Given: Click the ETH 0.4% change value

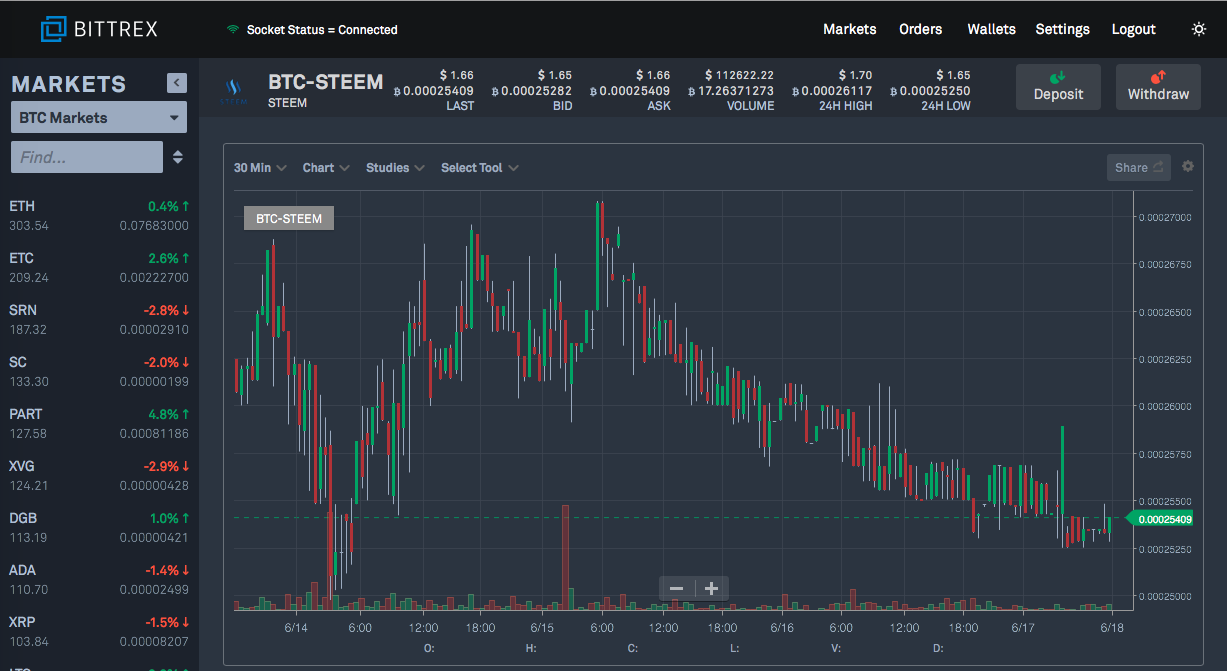Looking at the screenshot, I should tap(168, 206).
